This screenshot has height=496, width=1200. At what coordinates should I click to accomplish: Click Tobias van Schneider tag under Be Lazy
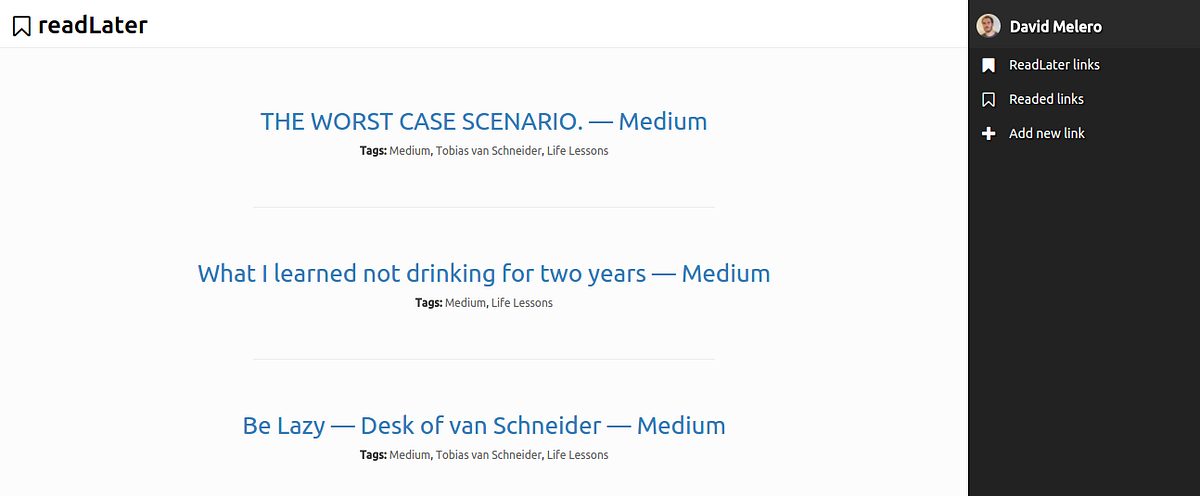[488, 455]
